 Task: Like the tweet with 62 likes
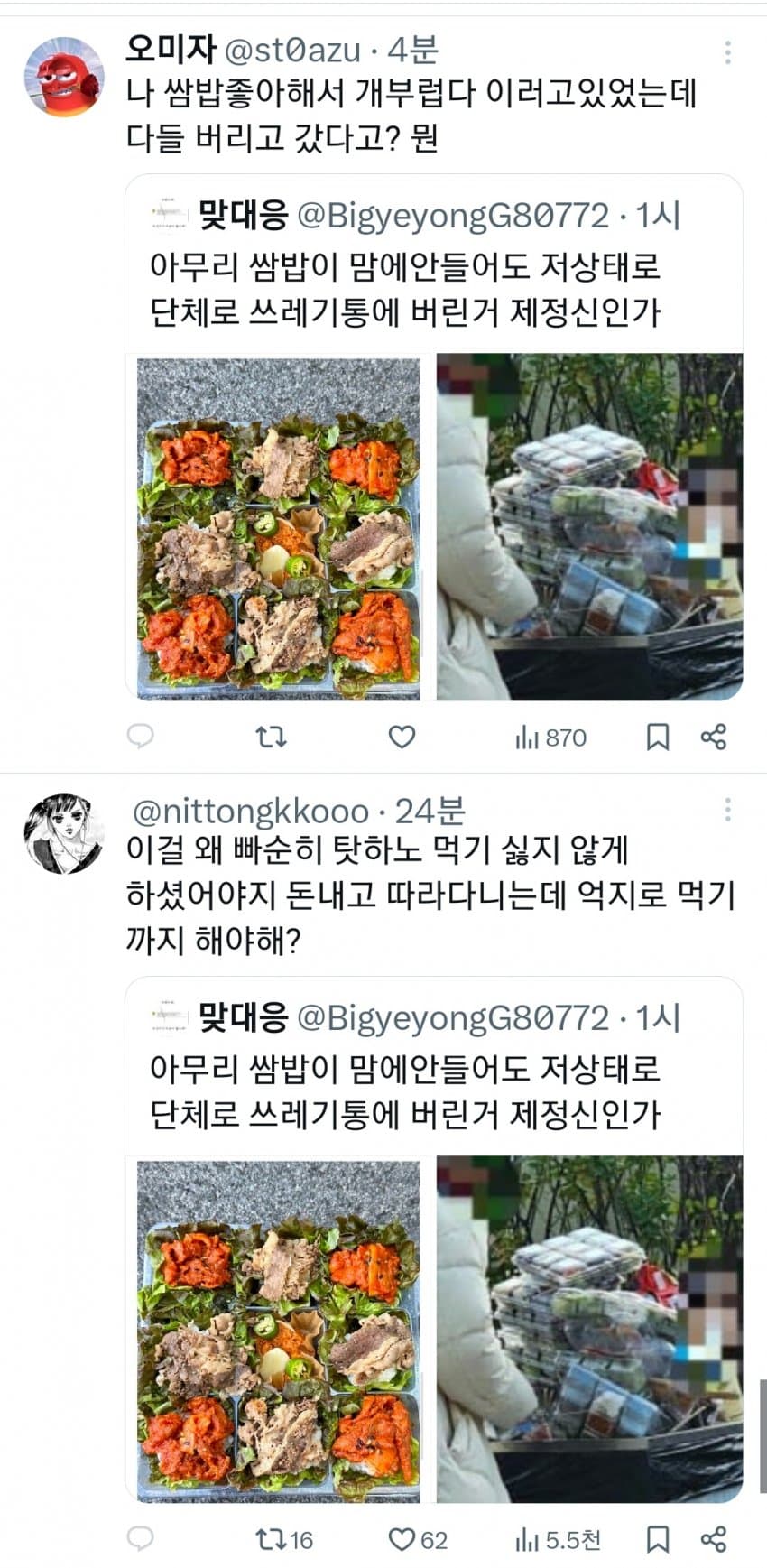point(418,1539)
